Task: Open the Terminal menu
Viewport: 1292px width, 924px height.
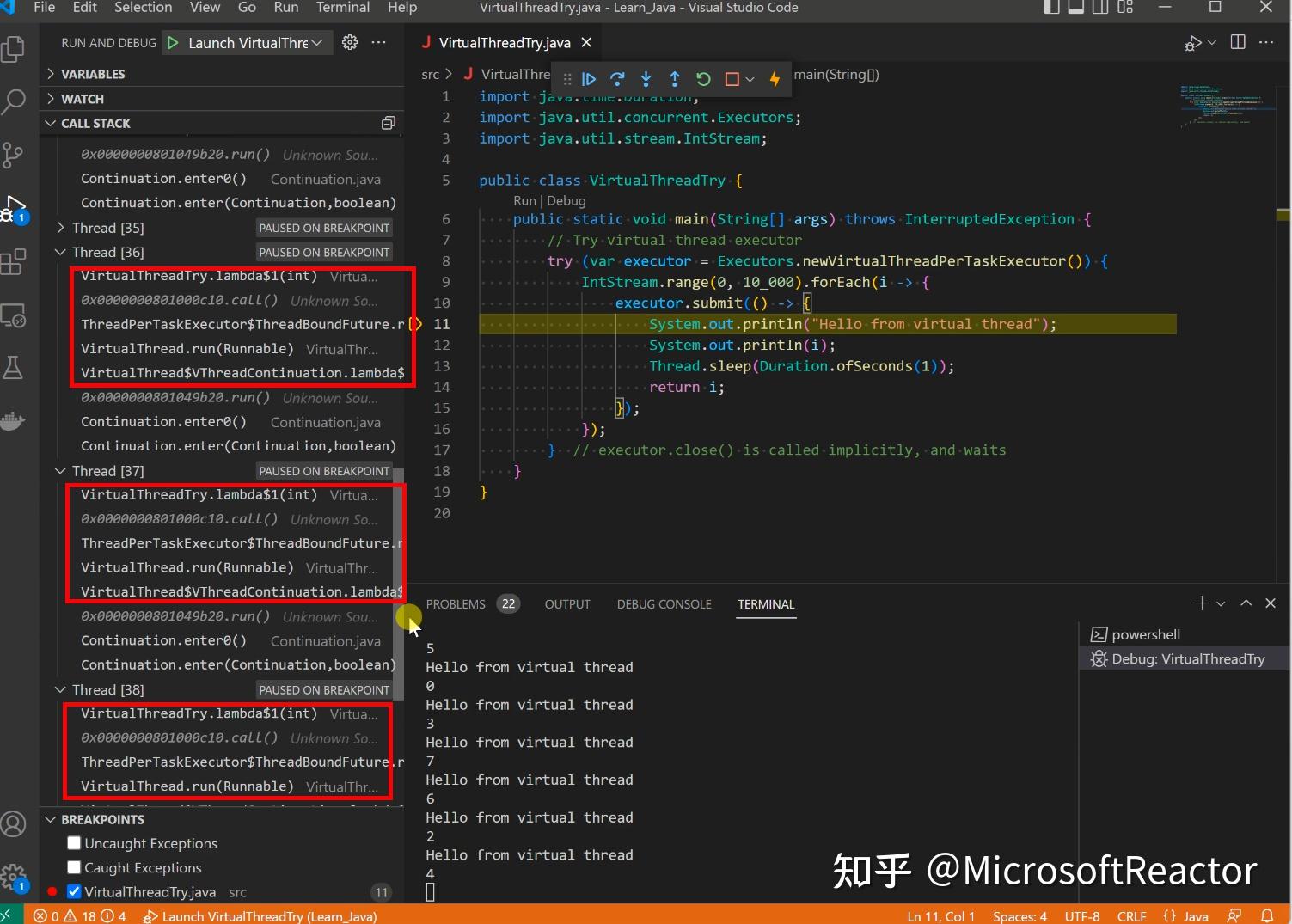Action: [x=342, y=8]
